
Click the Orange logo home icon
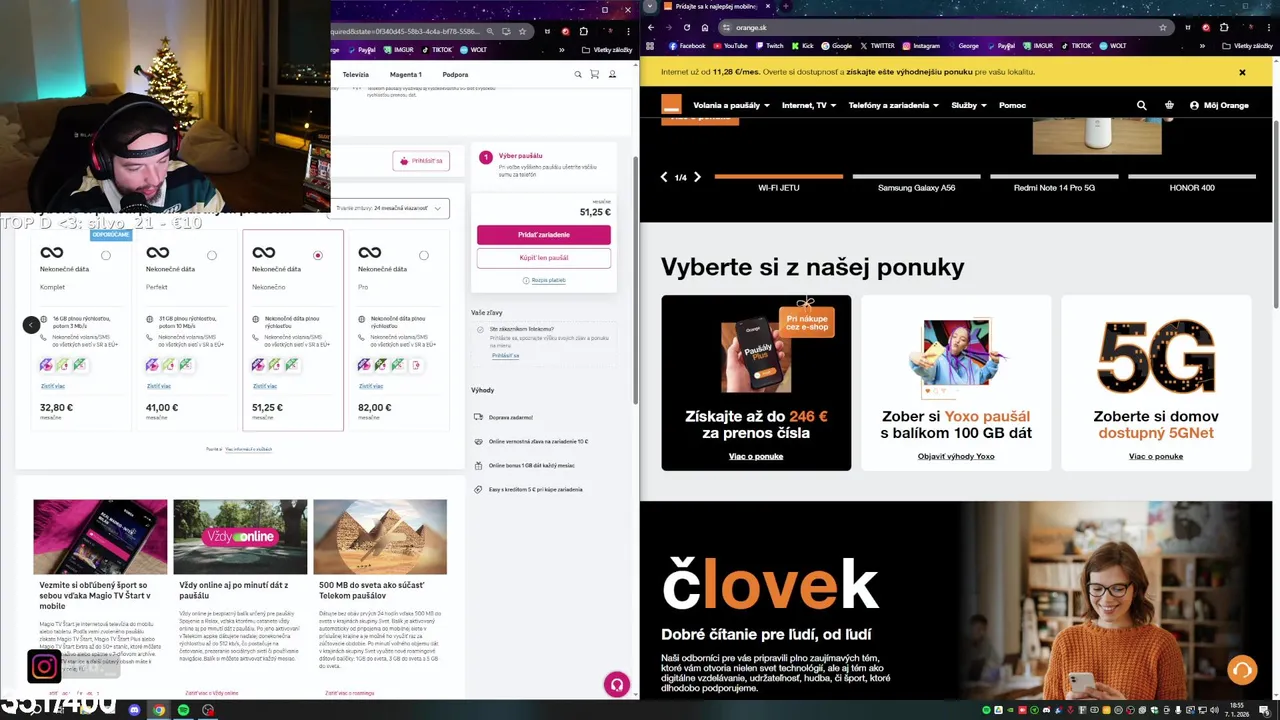point(671,104)
